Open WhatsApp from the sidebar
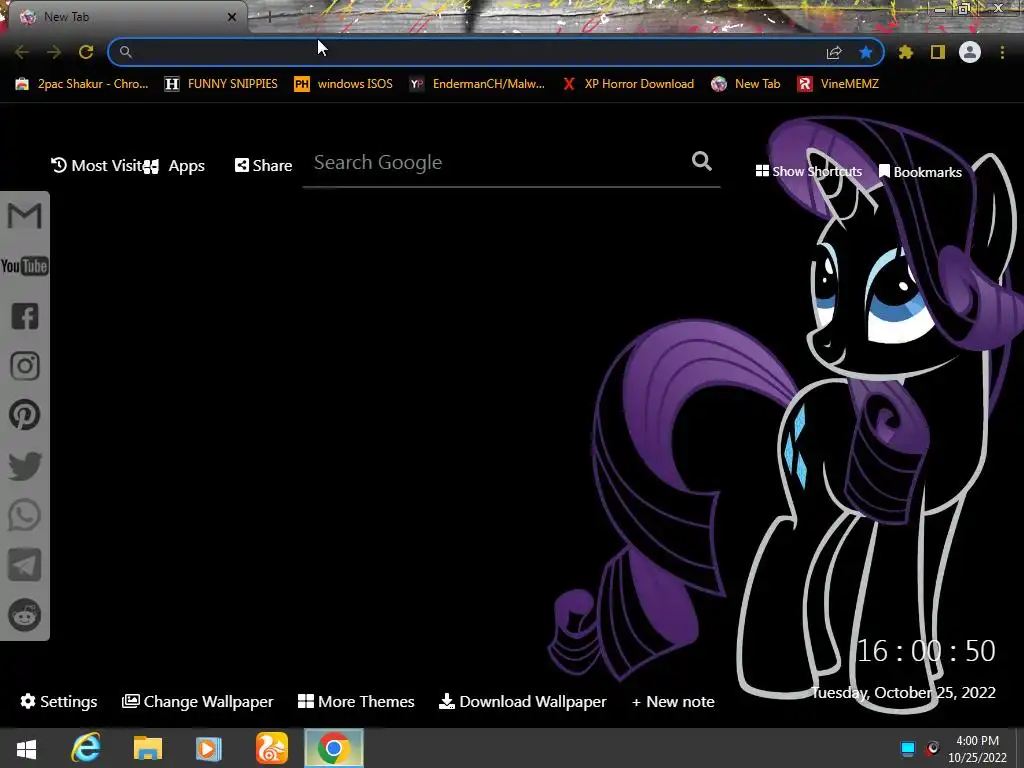The height and width of the screenshot is (768, 1024). [25, 515]
